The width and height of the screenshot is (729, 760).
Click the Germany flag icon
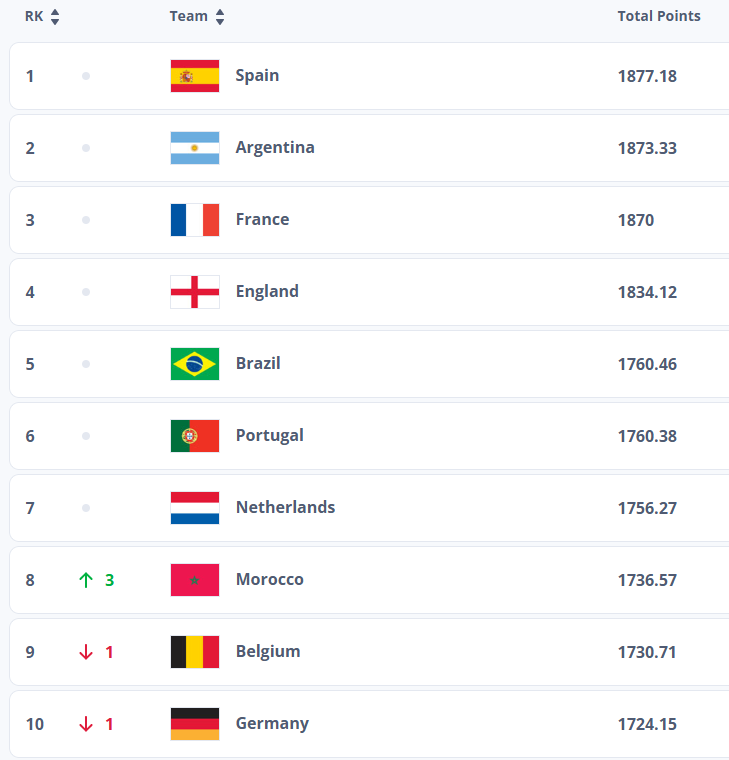tap(195, 724)
